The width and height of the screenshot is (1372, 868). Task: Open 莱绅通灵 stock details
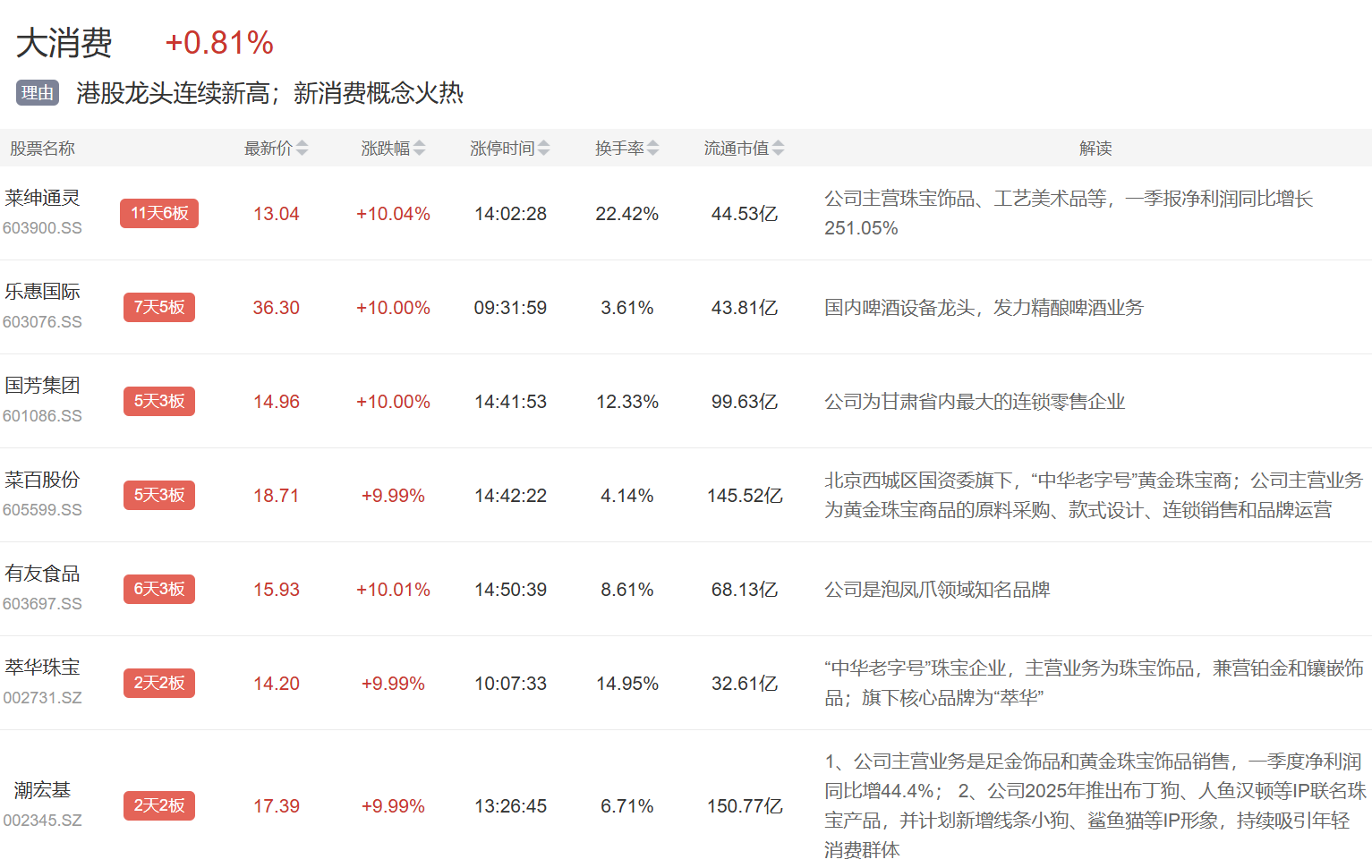pos(42,199)
